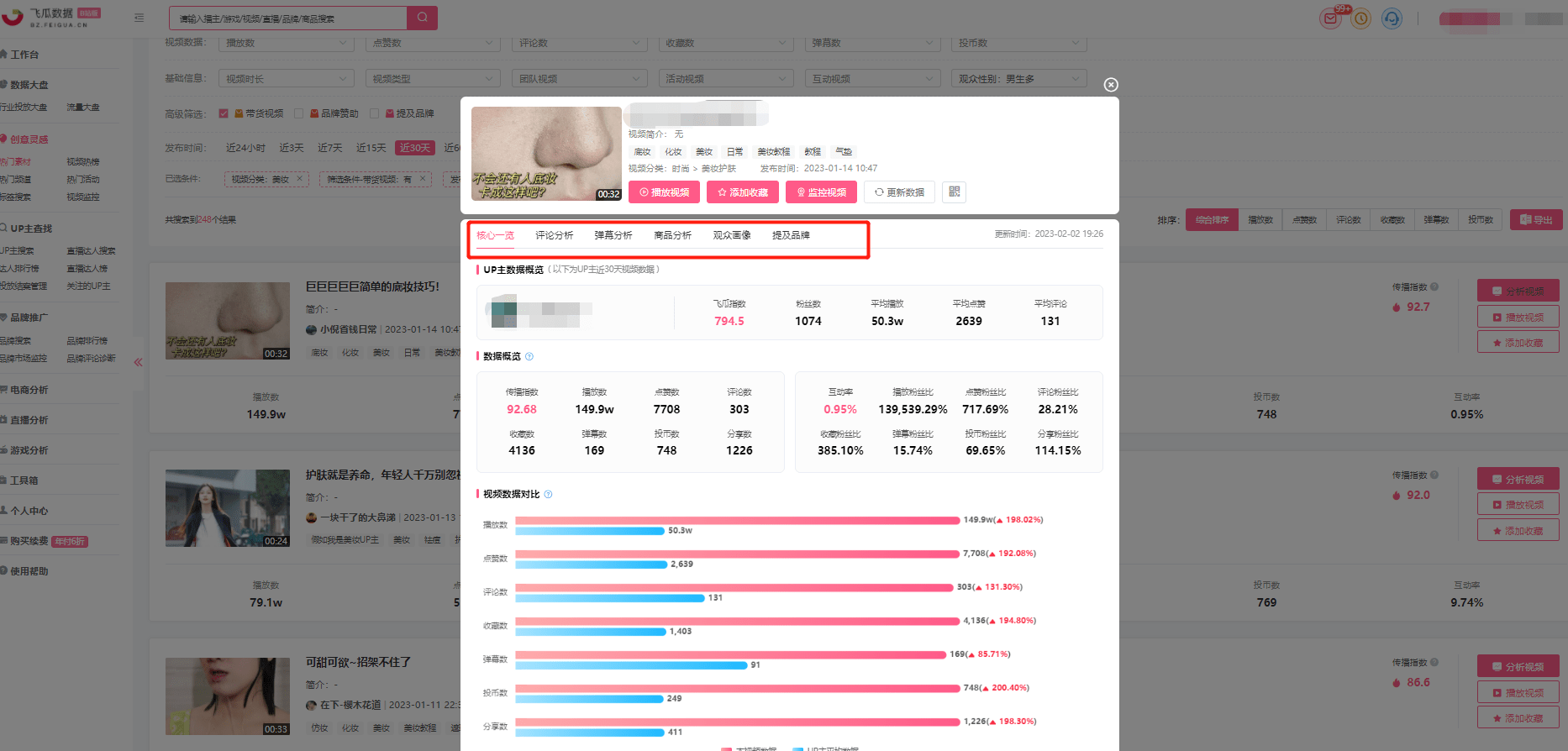
Task: Remove the 筛选条件-带货视频 filter tag
Action: (424, 179)
